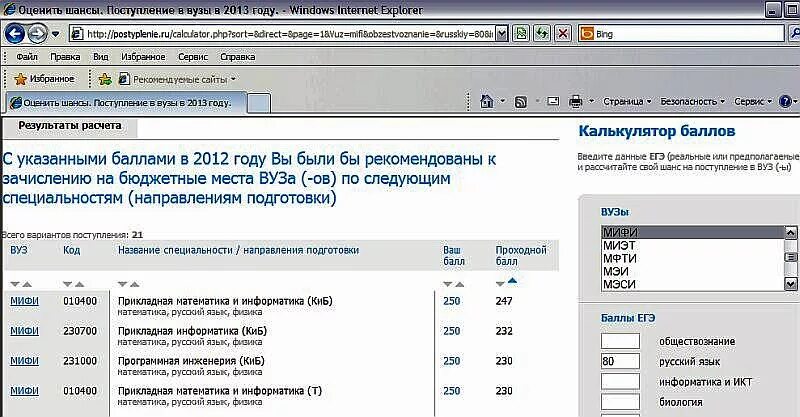Go forward with the Forward arrow button
Viewport: 800px width, 417px height.
36,34
